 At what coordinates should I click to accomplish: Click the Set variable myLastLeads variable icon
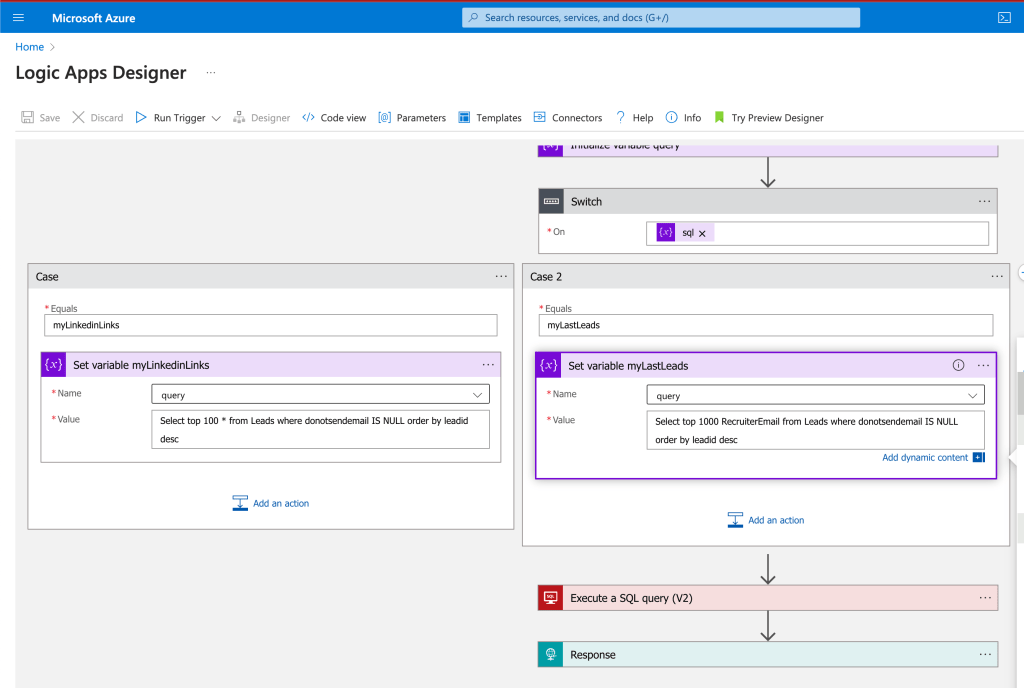549,366
